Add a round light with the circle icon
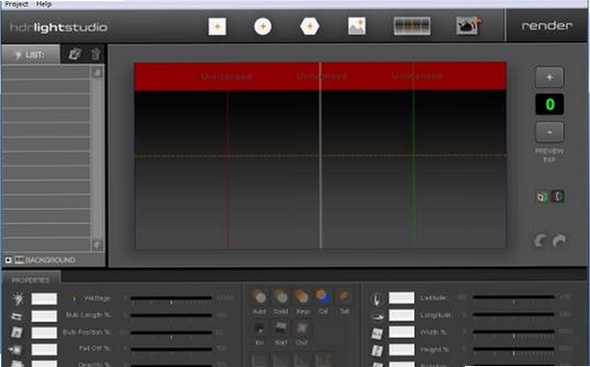This screenshot has height=367, width=590. (263, 27)
